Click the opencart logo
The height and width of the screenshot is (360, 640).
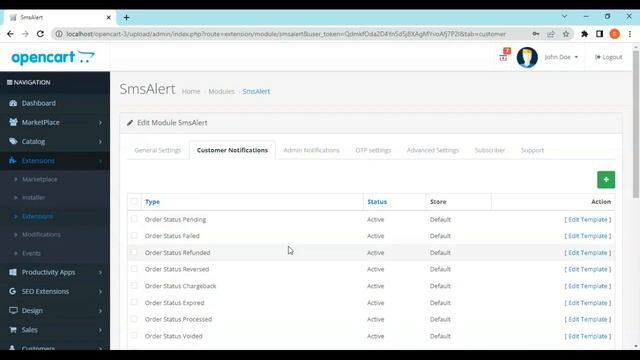53,57
